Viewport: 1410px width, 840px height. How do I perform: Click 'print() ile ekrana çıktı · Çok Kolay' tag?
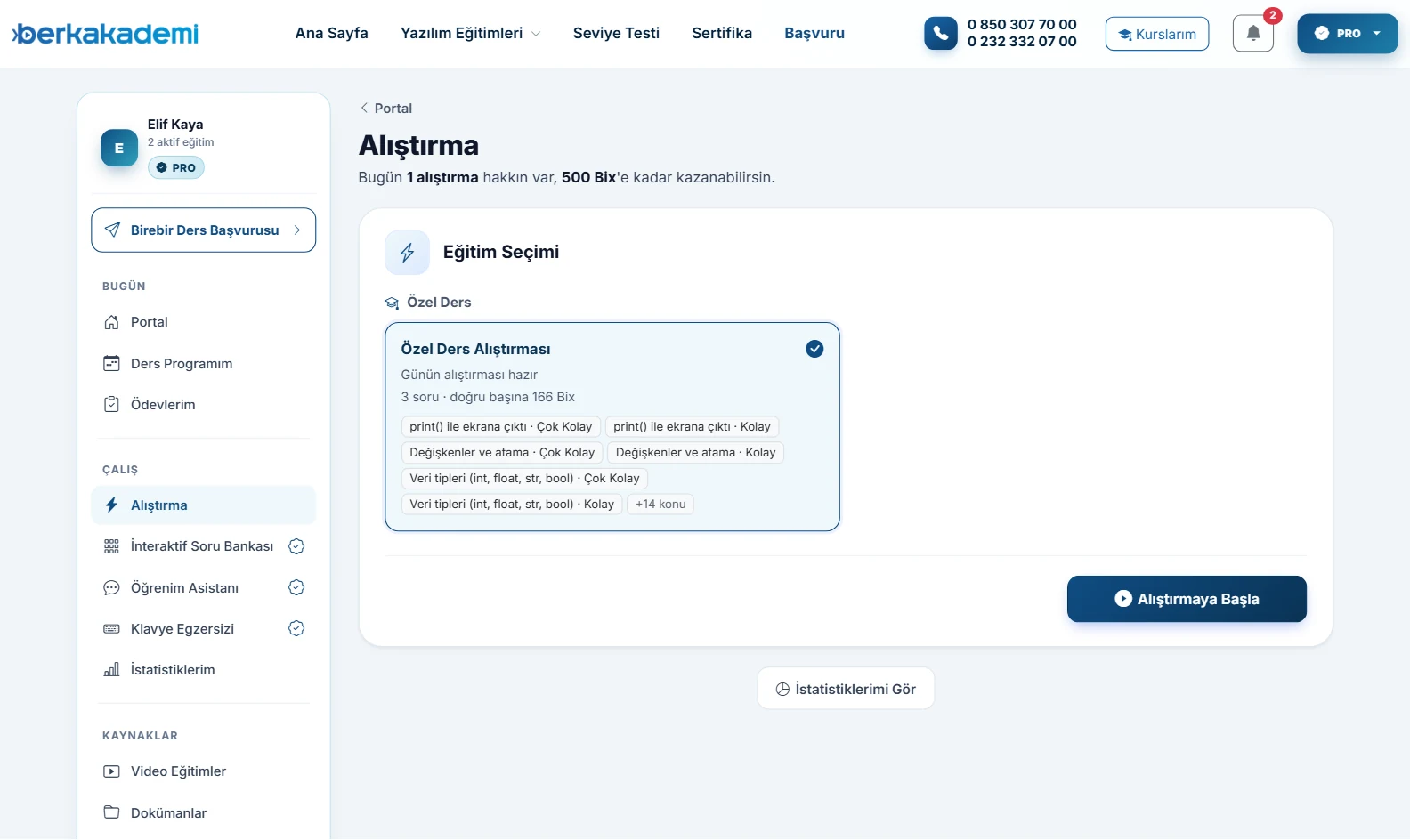click(x=501, y=426)
